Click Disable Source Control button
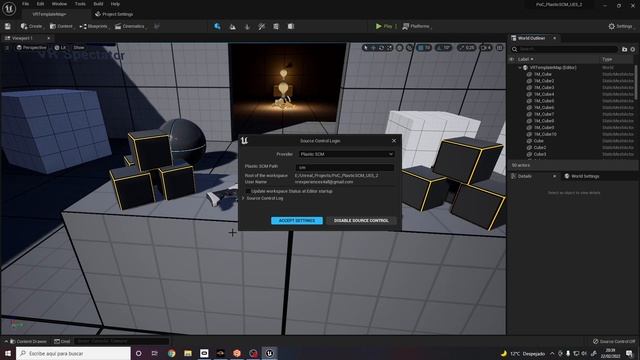The height and width of the screenshot is (360, 640). [x=361, y=220]
